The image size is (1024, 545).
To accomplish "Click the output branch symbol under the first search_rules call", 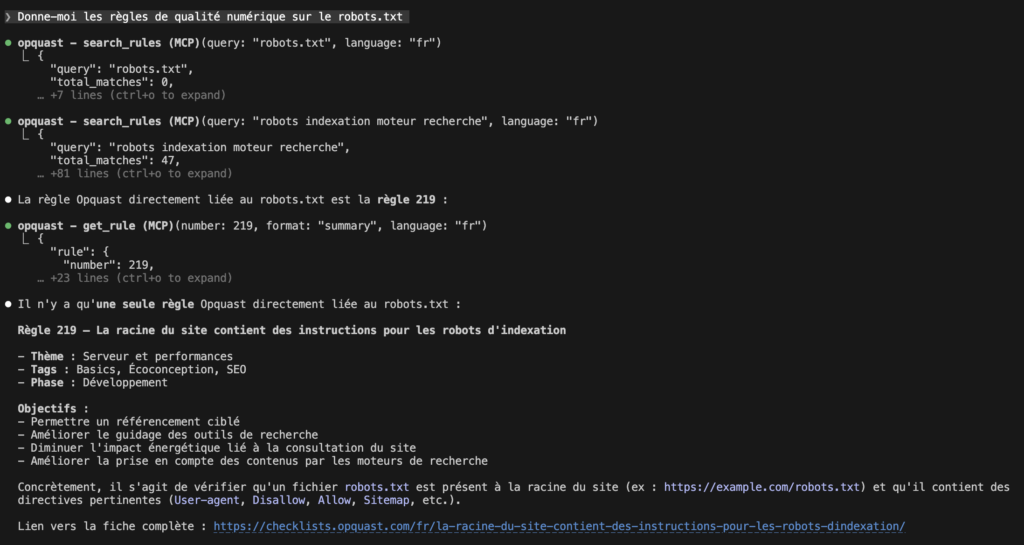I will (x=27, y=57).
